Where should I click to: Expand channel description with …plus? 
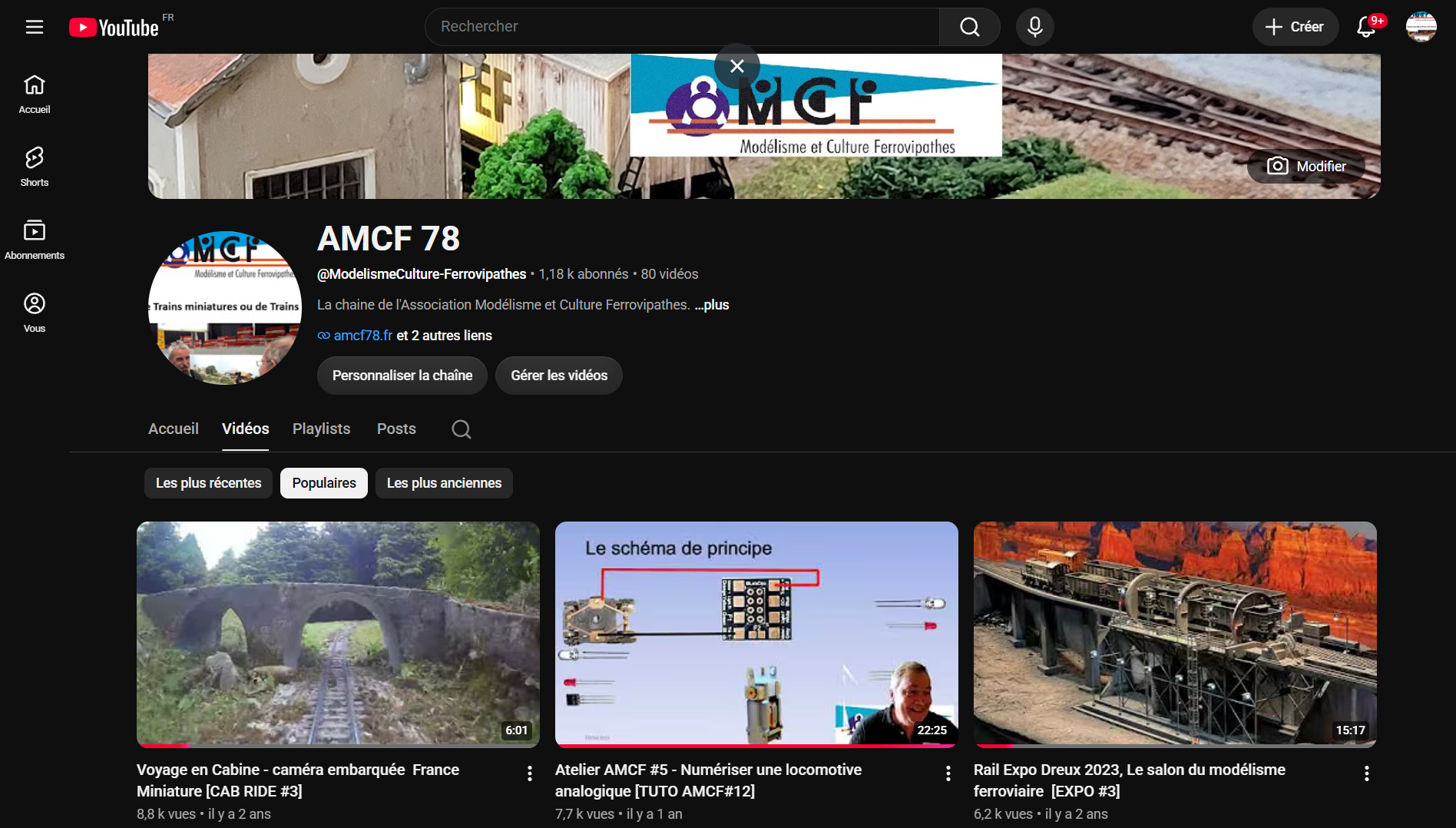(x=712, y=305)
